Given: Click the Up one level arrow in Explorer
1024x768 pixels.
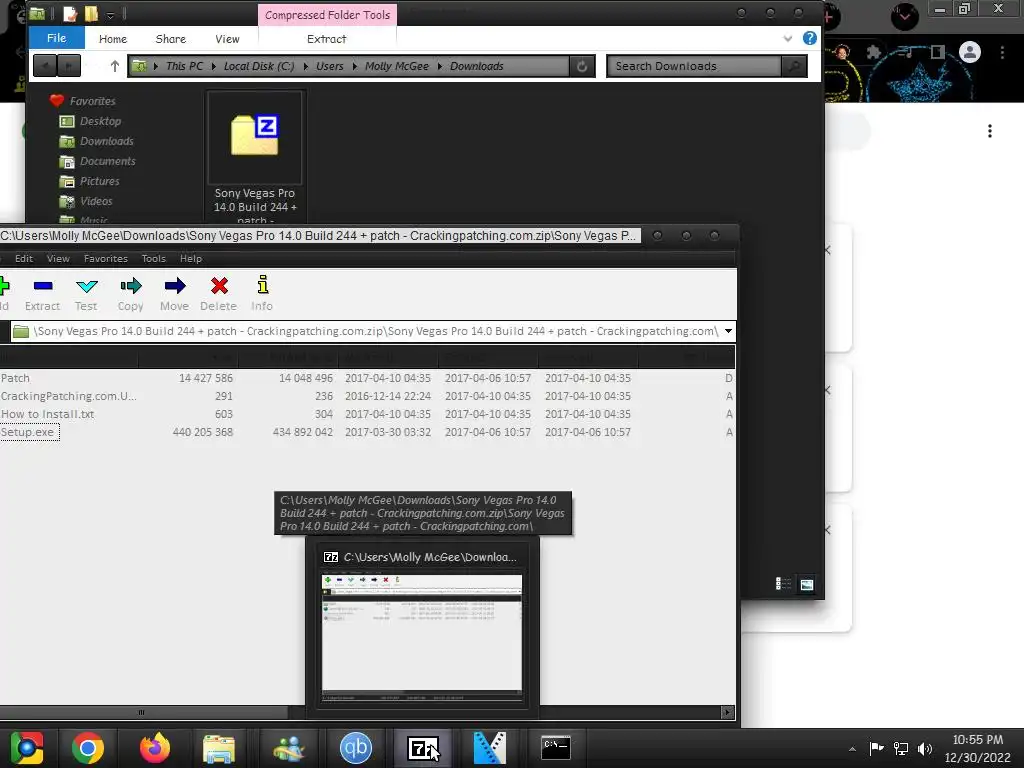Looking at the screenshot, I should (x=115, y=66).
